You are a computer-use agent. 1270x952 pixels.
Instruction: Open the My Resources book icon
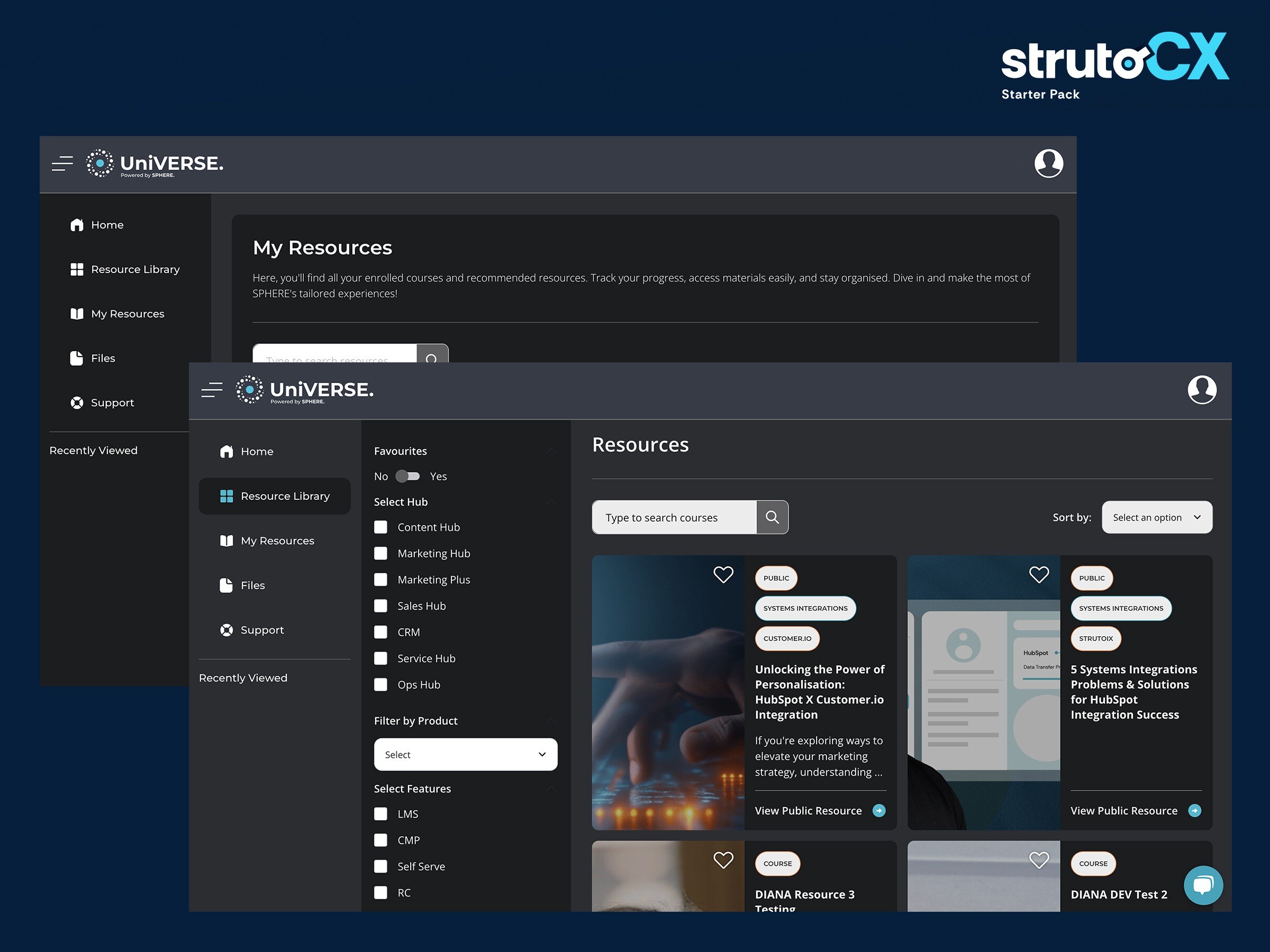click(x=226, y=541)
